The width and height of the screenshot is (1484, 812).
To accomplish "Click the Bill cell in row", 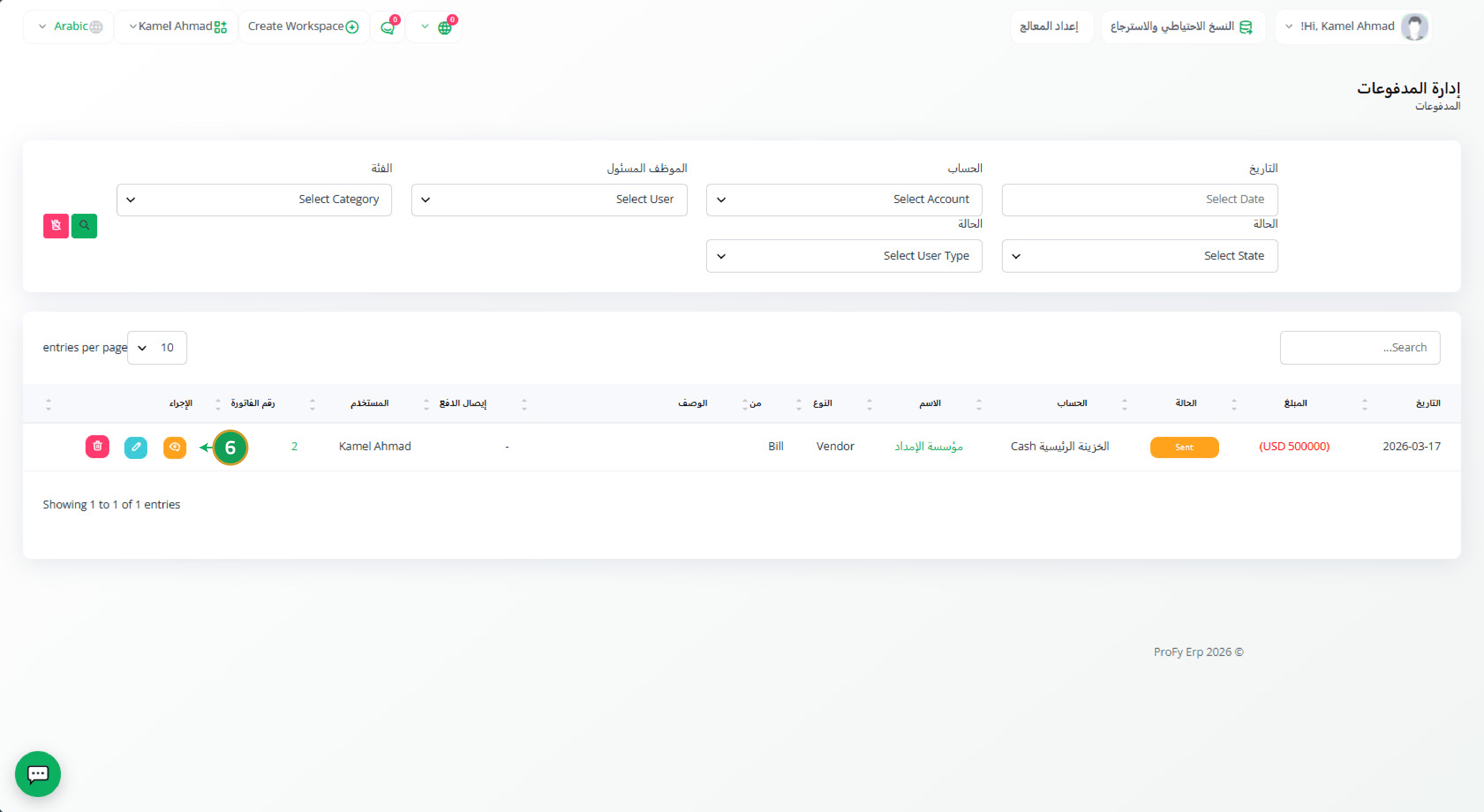I will coord(775,446).
